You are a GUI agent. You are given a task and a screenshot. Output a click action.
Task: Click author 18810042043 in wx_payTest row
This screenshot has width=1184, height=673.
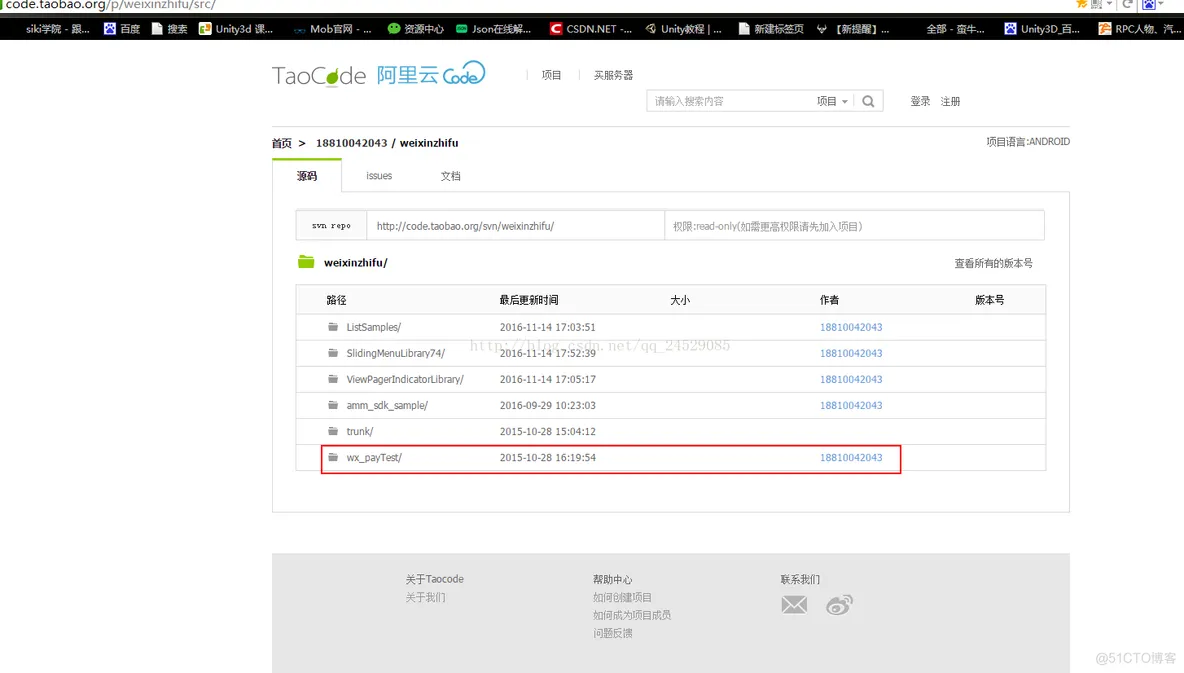[x=851, y=457]
